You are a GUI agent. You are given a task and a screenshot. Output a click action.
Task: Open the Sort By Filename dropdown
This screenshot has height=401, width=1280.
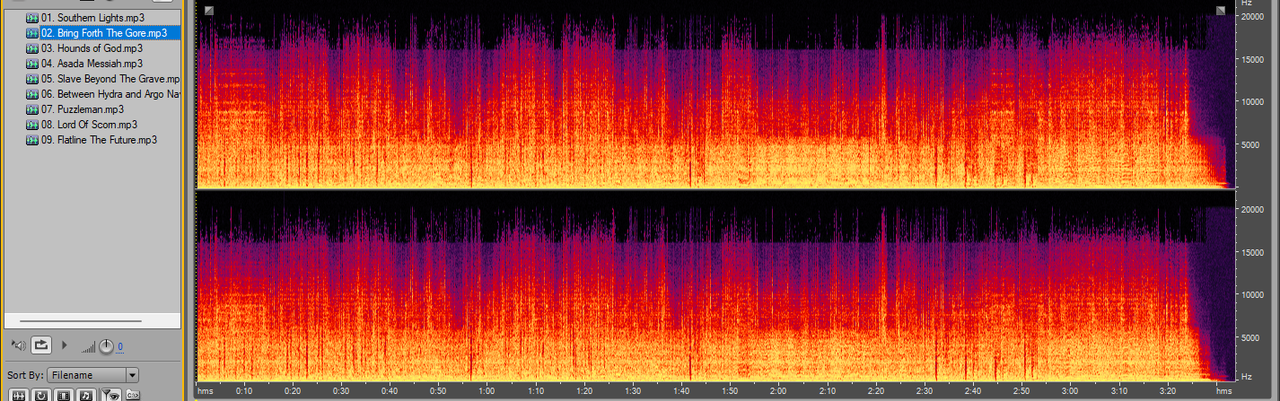(x=92, y=375)
